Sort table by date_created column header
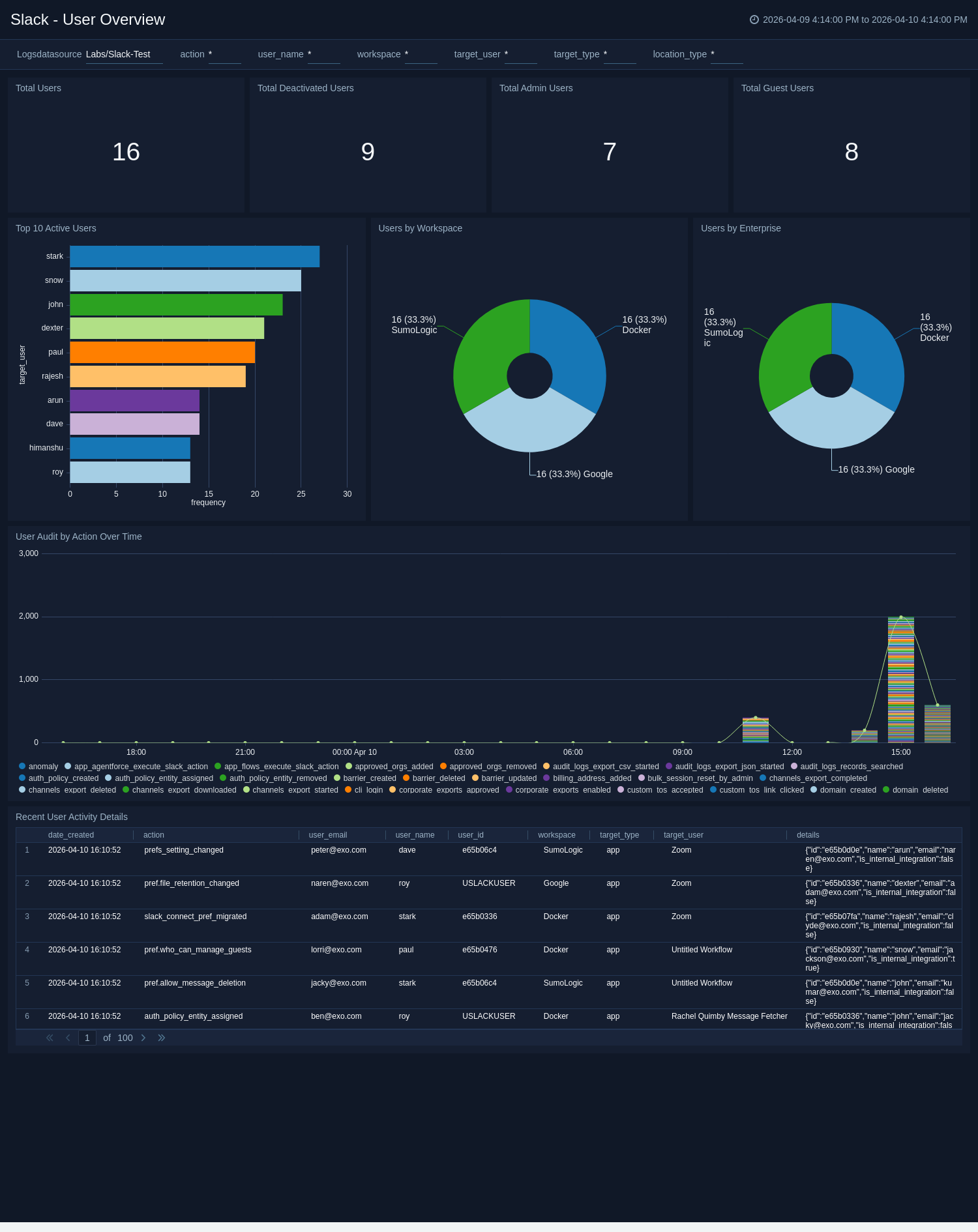Image resolution: width=978 pixels, height=1232 pixels. tap(71, 835)
